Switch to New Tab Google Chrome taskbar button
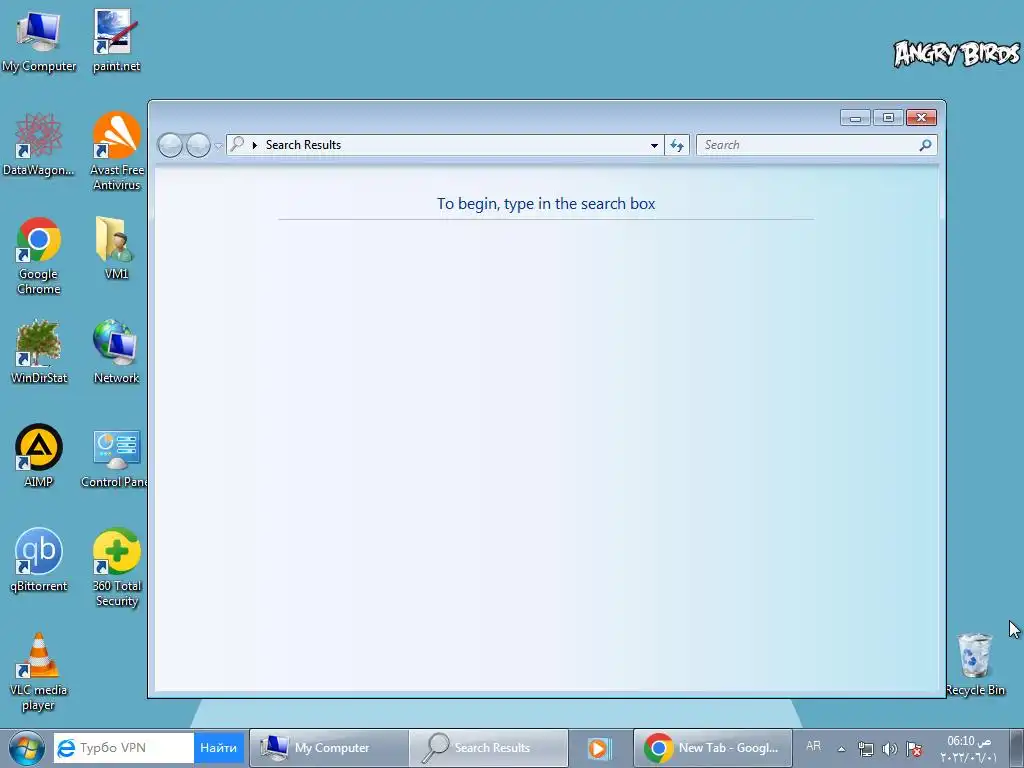This screenshot has height=768, width=1024. click(712, 748)
